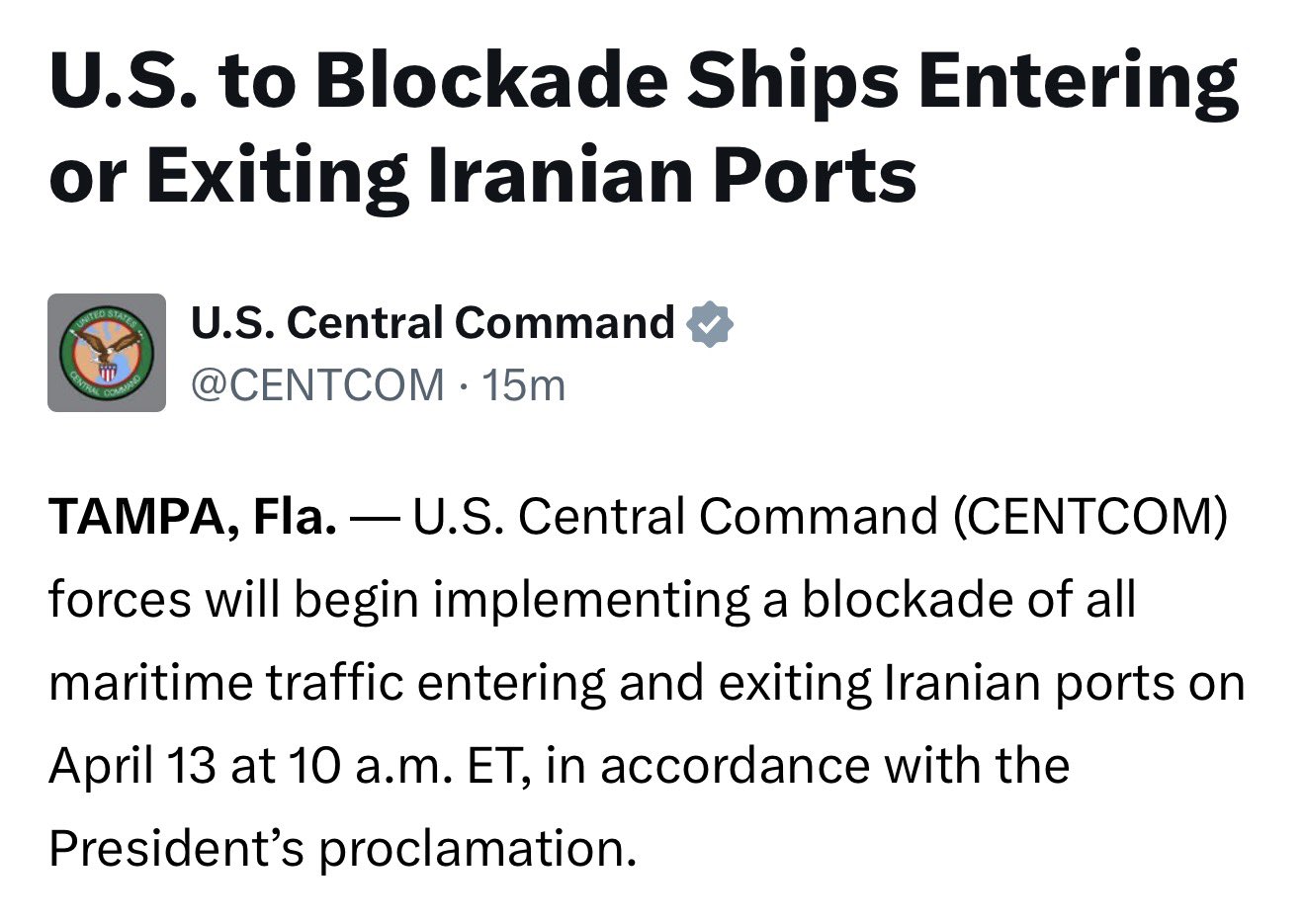Click "forces will begin implementing" in the body
The image size is (1305, 924).
click(398, 600)
